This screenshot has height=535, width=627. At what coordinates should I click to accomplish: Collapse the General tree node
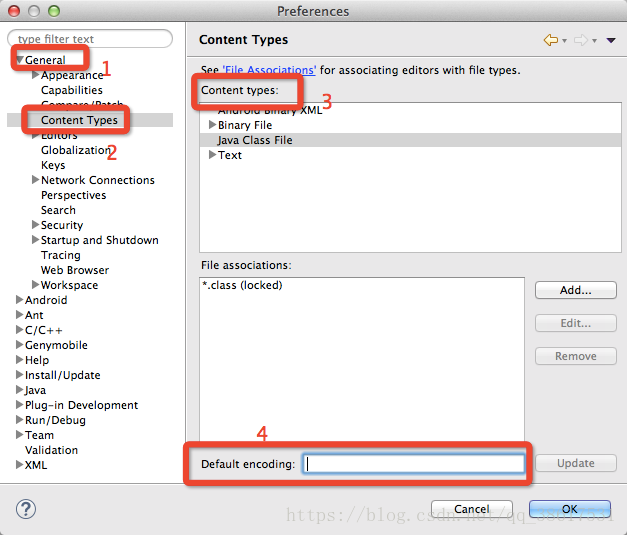click(20, 60)
